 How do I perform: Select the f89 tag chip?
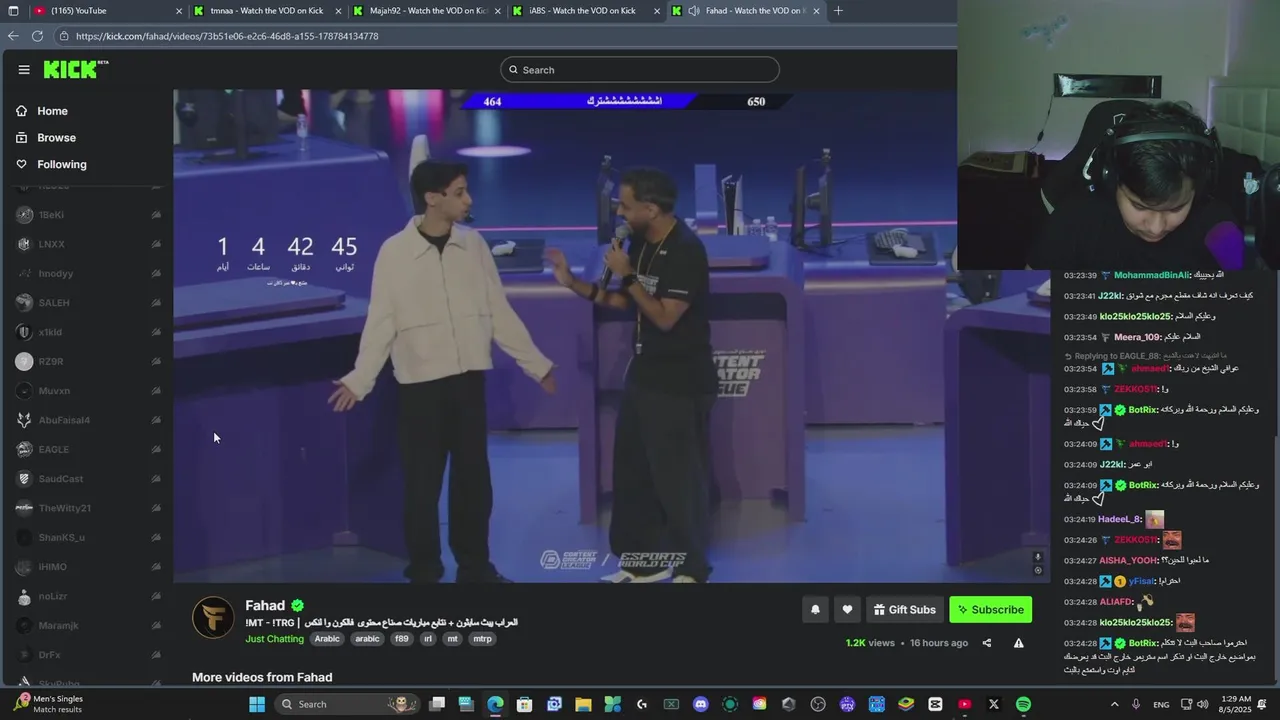pos(401,639)
